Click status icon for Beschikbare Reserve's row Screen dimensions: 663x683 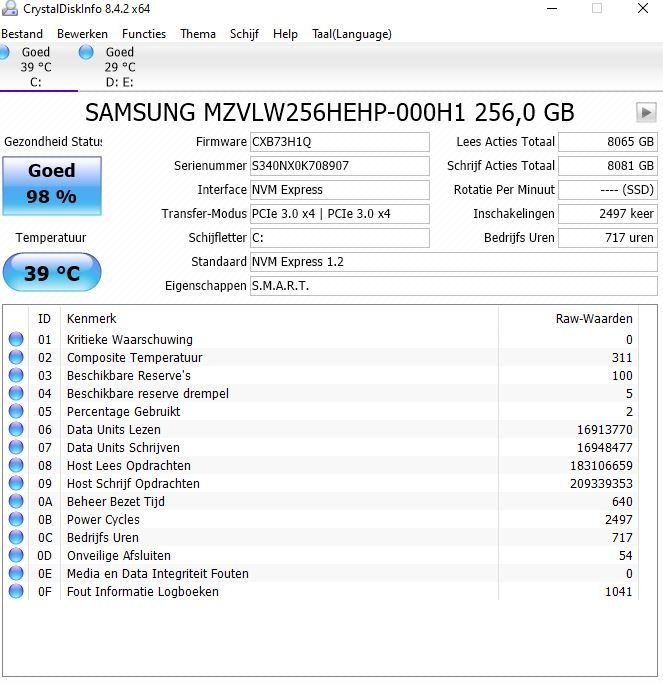click(x=16, y=375)
